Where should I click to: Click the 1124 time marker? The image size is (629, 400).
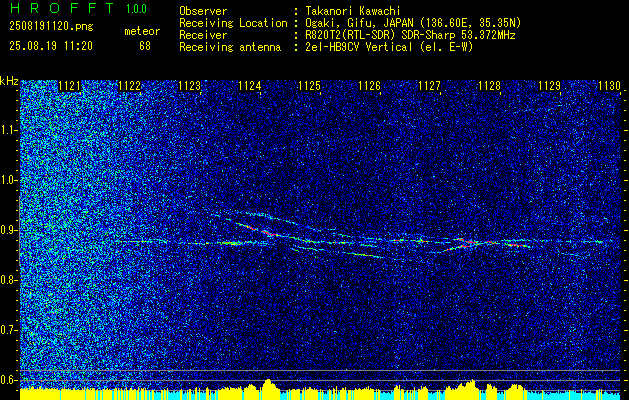point(250,86)
